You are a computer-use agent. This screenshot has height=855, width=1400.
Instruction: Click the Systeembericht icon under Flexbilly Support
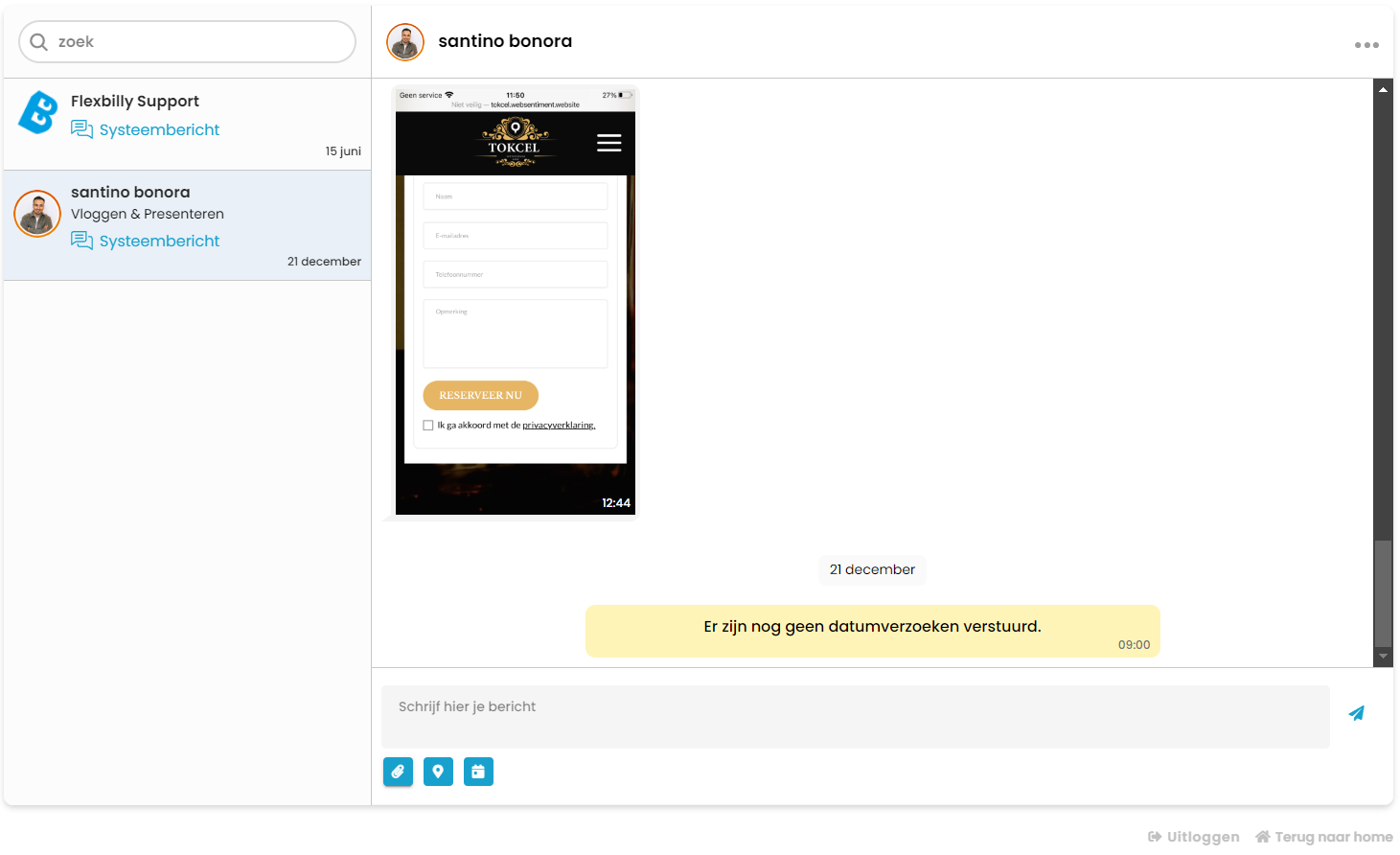point(81,129)
